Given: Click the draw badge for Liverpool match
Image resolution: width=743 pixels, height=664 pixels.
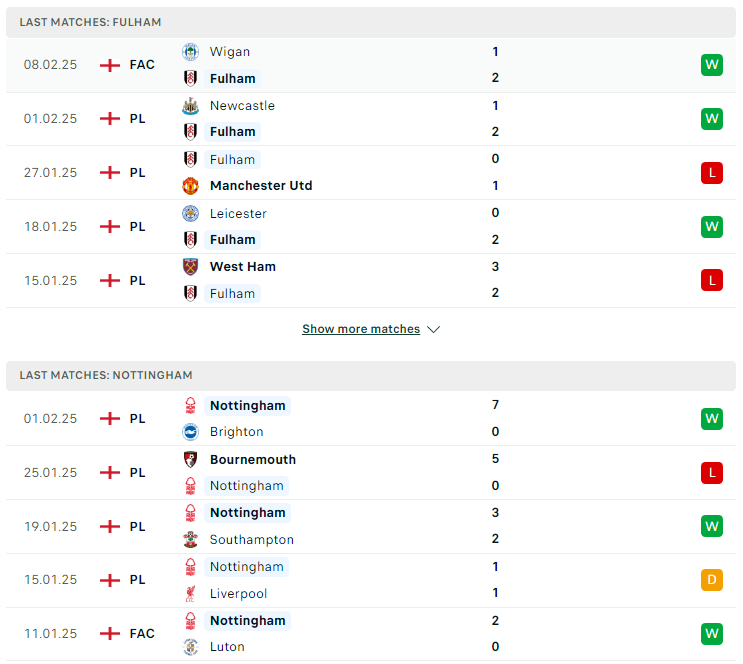Looking at the screenshot, I should (x=712, y=580).
